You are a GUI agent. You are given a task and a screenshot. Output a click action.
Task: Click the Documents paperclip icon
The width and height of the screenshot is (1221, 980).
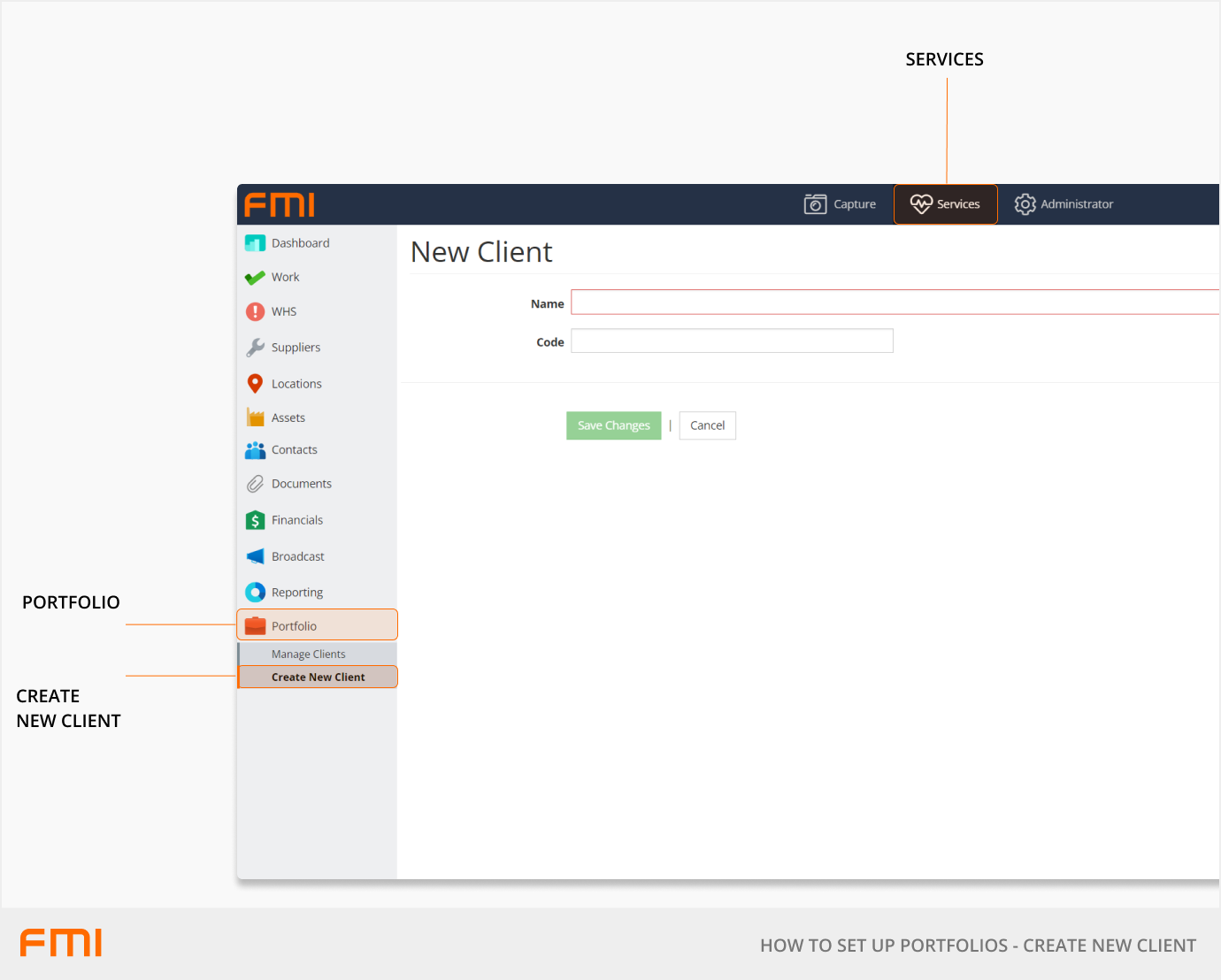coord(255,484)
